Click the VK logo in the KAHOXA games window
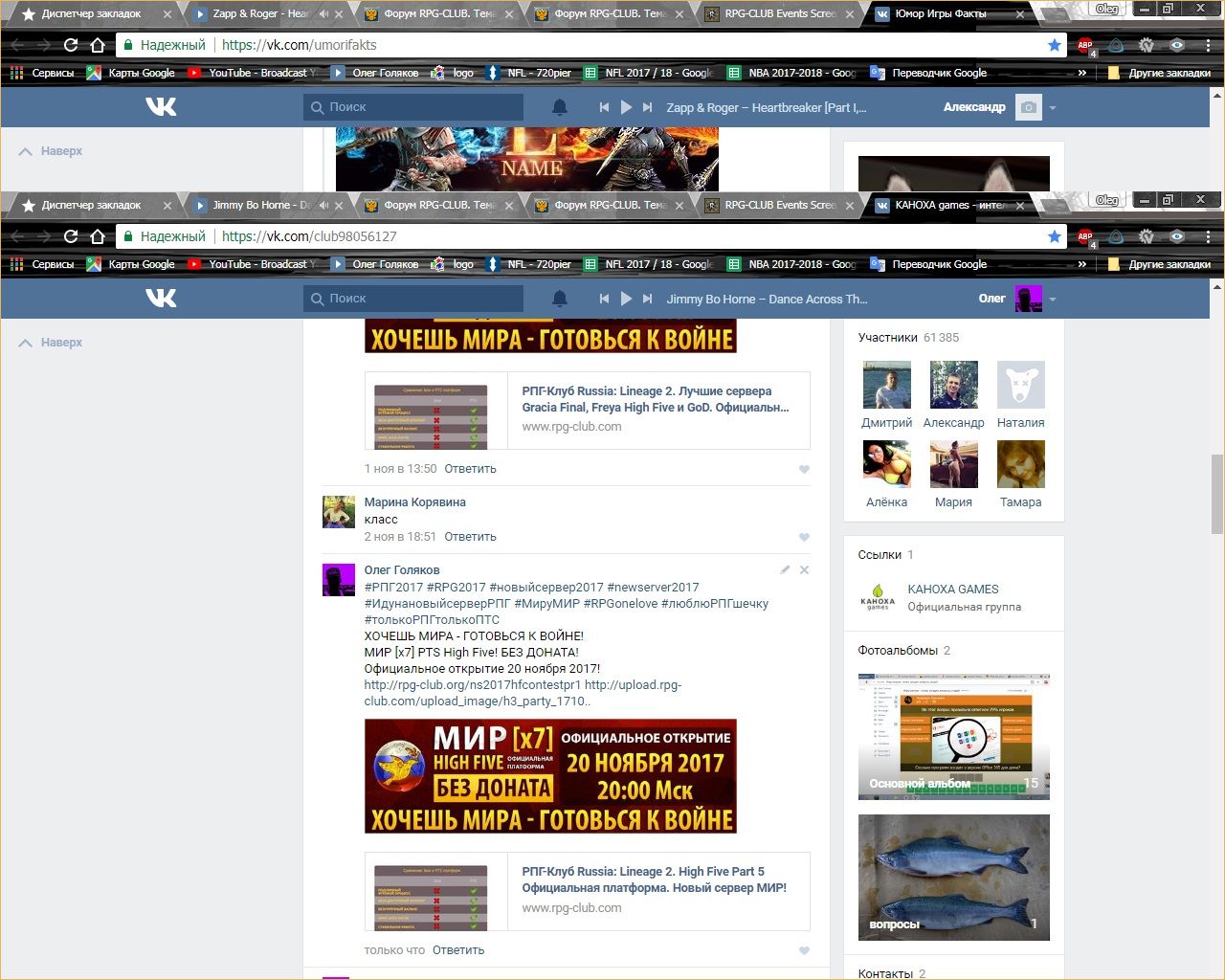The width and height of the screenshot is (1225, 980). [x=161, y=298]
